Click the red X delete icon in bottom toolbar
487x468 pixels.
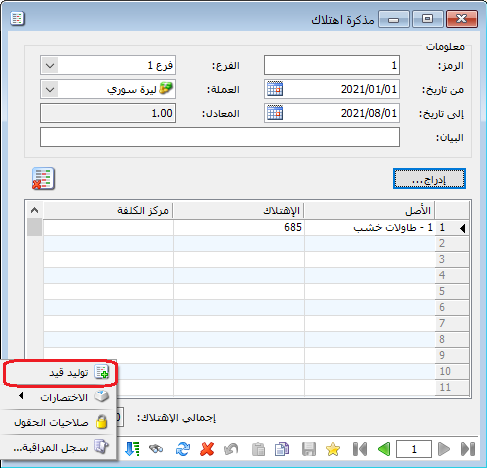tap(207, 449)
